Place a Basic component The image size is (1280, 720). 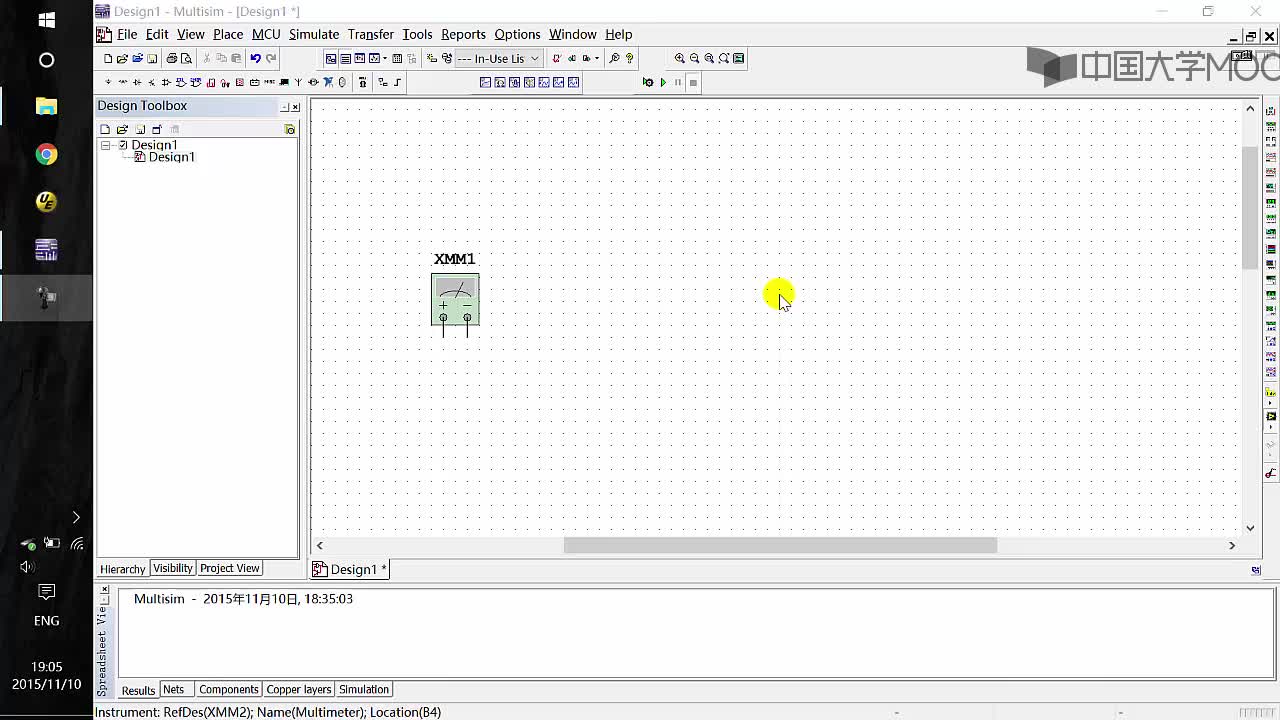123,82
